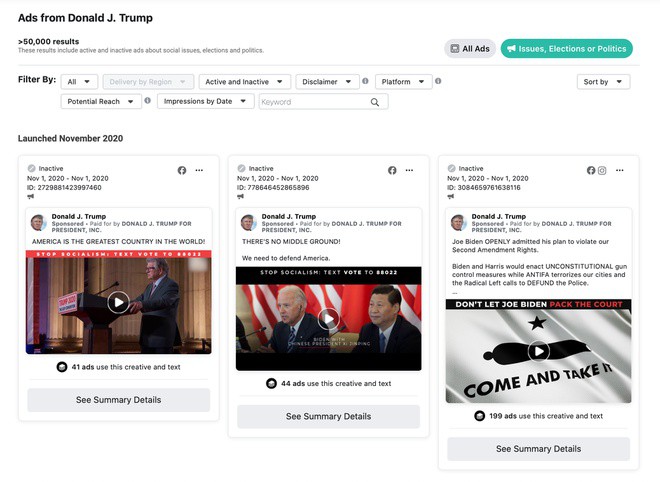Screen dimensions: 660x482
Task: Open the Disclaimer filter dropdown
Action: point(326,82)
